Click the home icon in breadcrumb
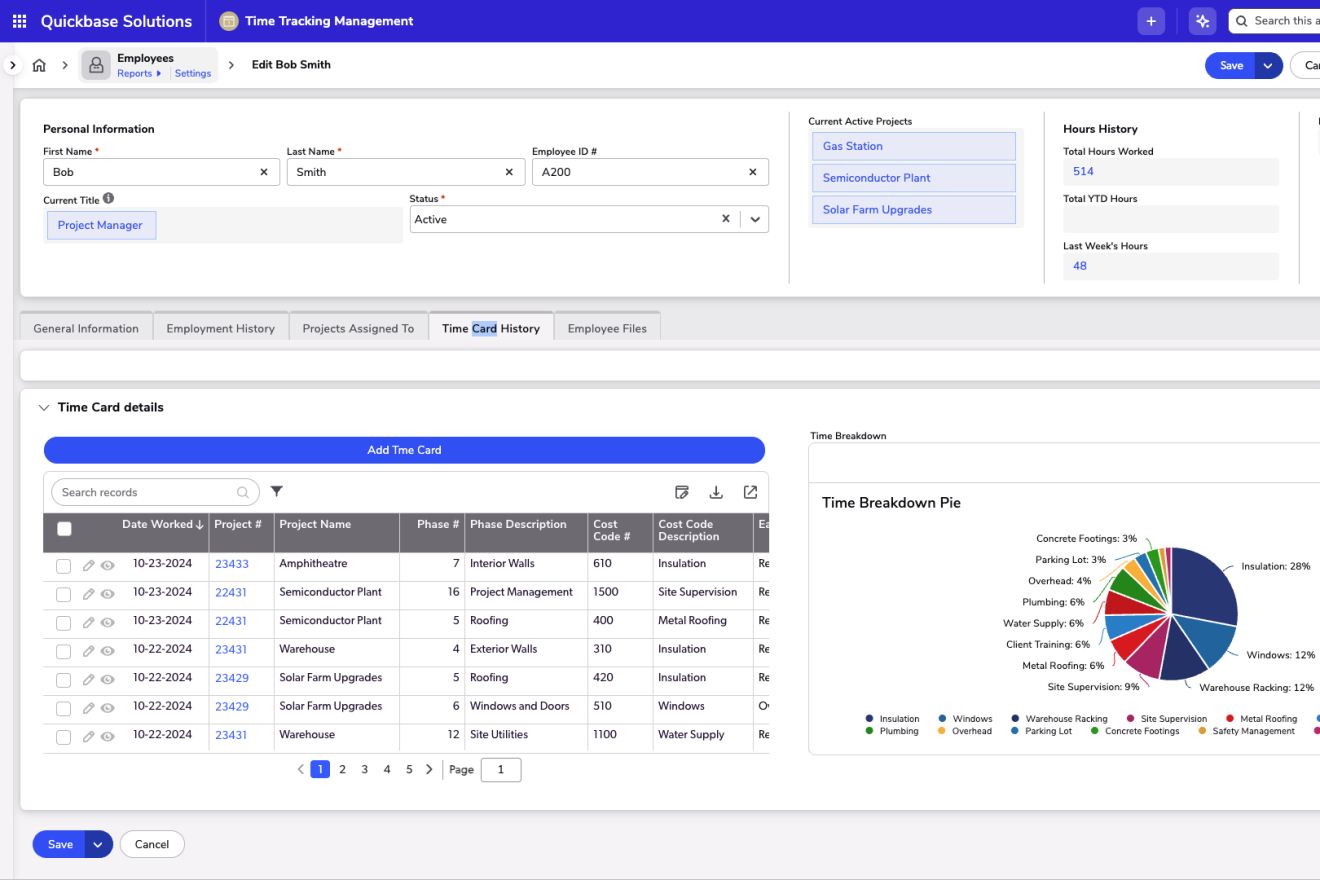Screen dimensions: 1320x880 pyautogui.click(x=39, y=66)
